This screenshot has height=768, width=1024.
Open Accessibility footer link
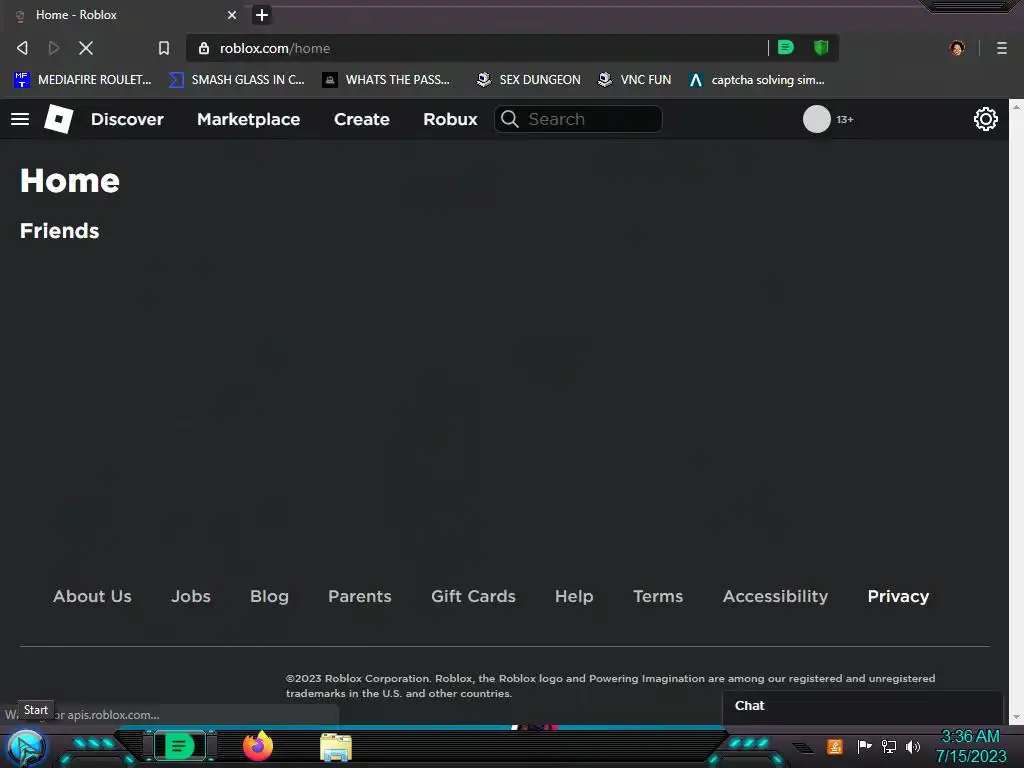775,596
